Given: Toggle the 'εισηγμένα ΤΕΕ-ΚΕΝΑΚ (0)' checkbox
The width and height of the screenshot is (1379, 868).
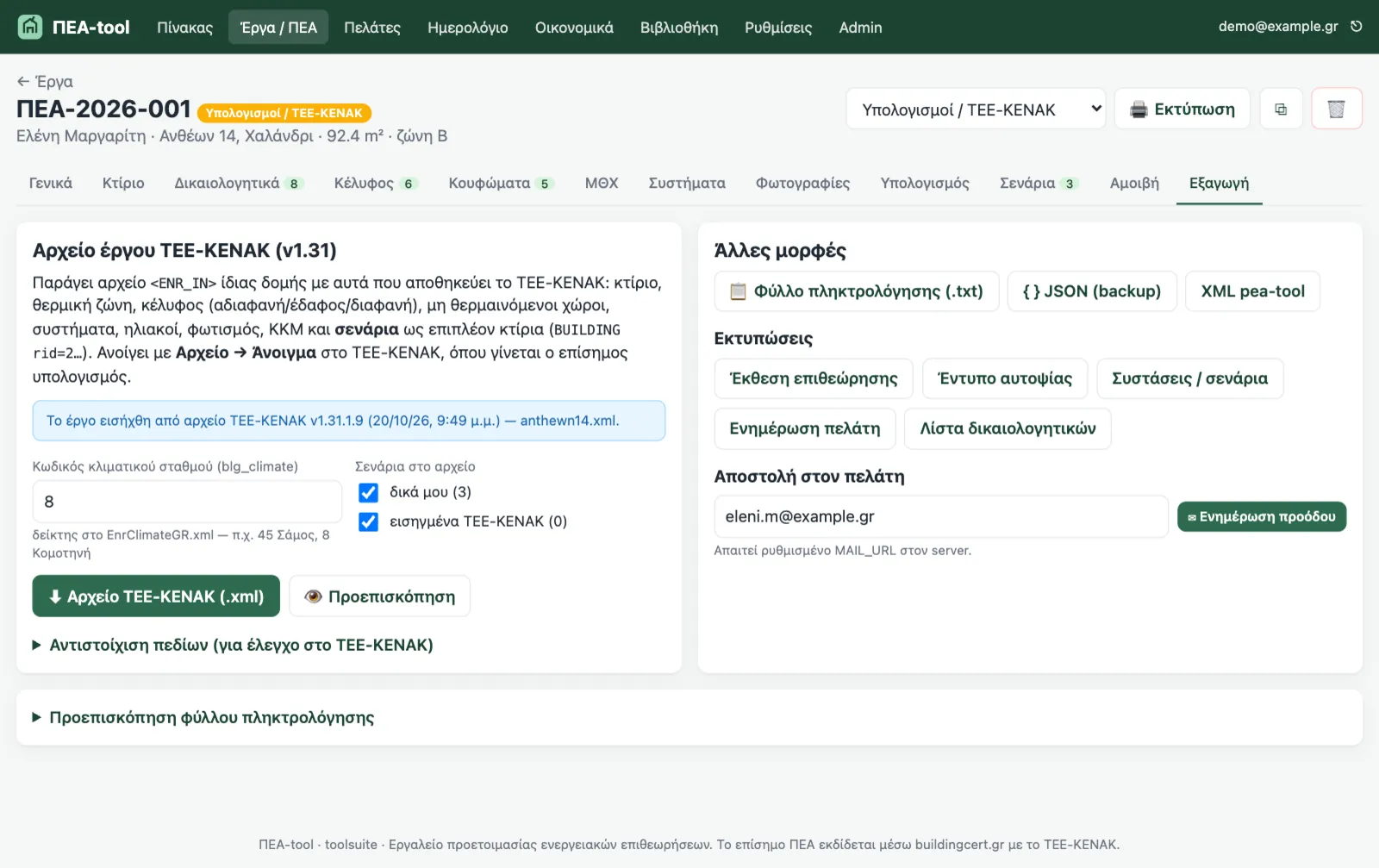Looking at the screenshot, I should (368, 521).
